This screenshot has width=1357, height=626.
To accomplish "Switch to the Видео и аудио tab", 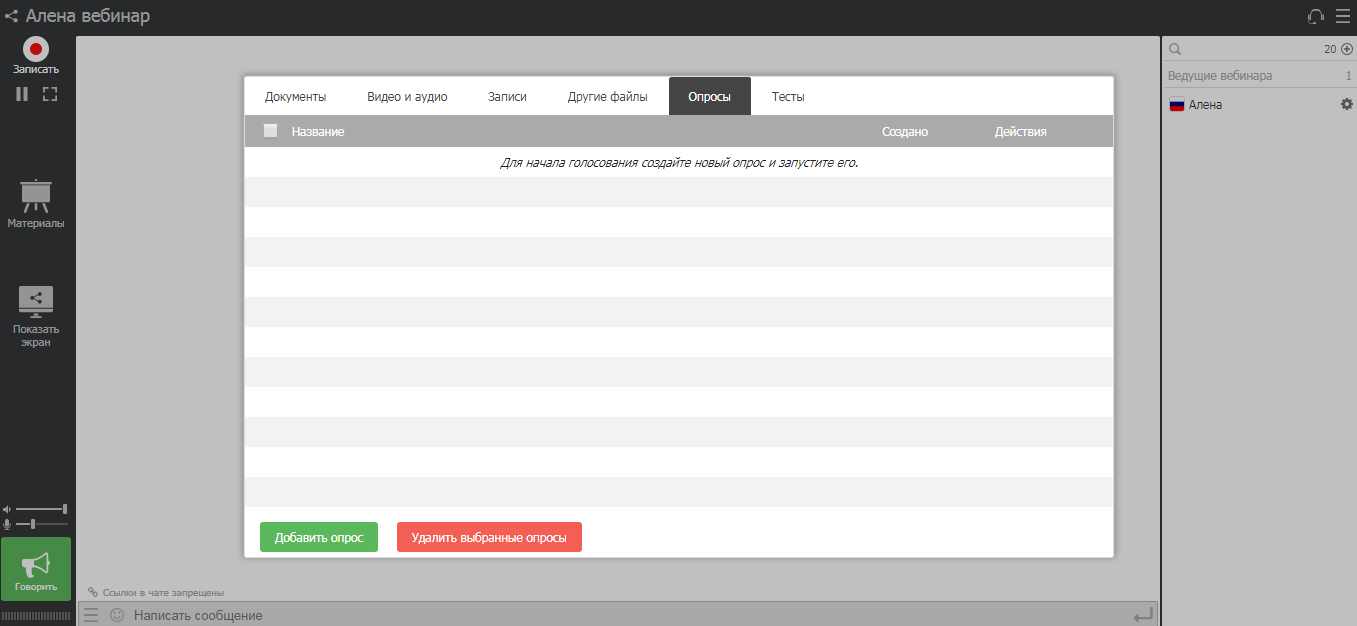I will [x=407, y=96].
